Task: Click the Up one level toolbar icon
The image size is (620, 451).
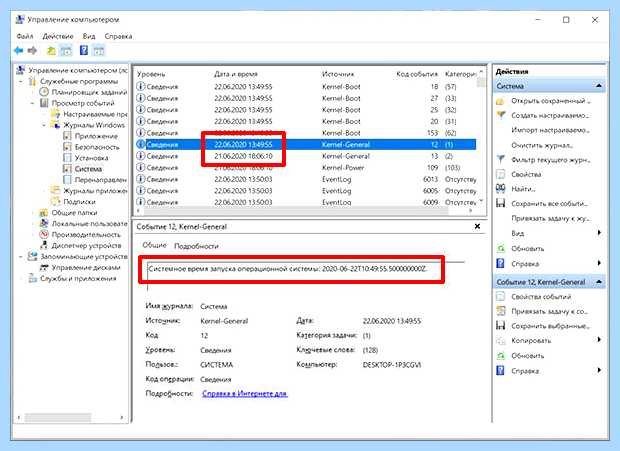Action: click(51, 51)
